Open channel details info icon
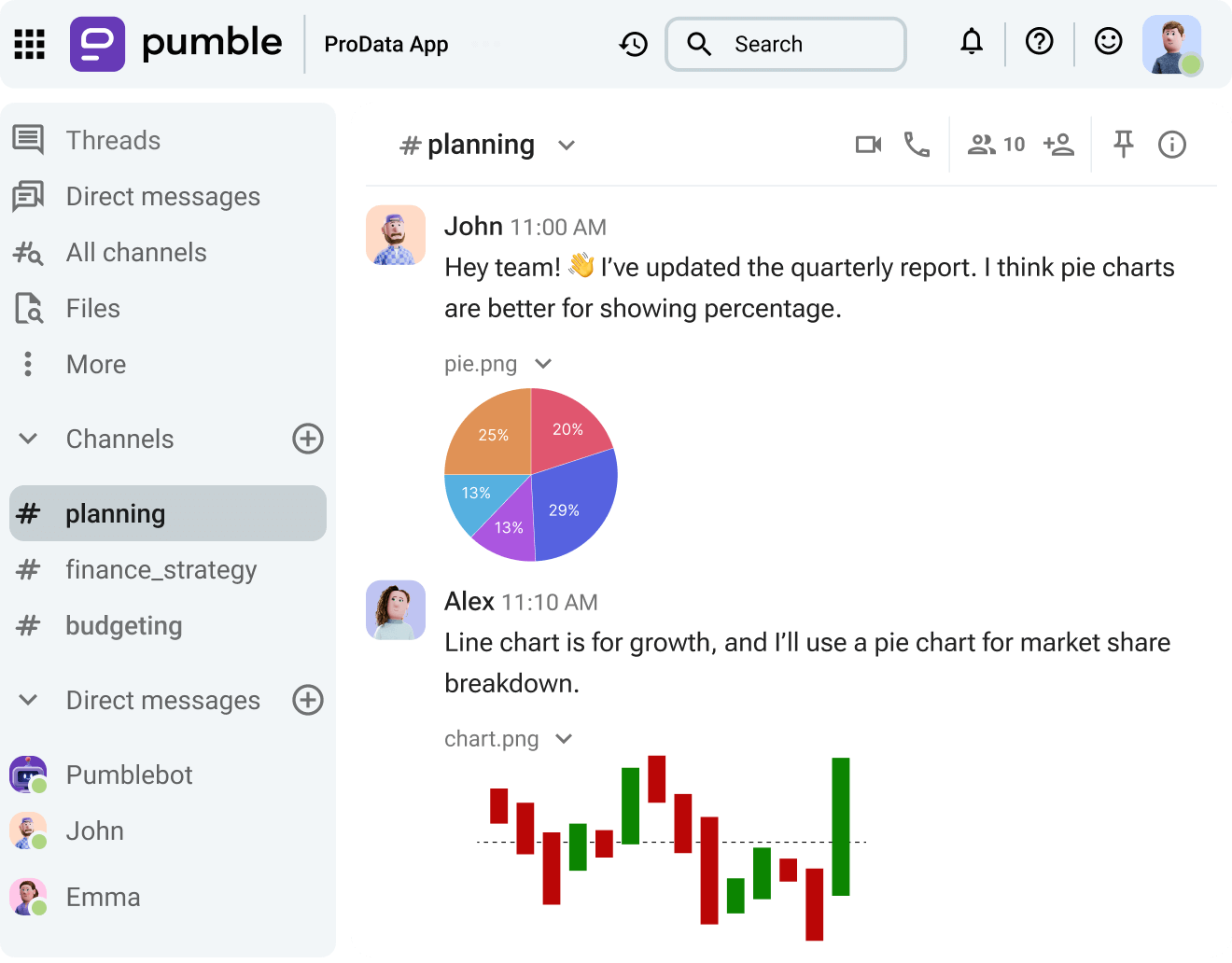This screenshot has width=1232, height=963. (1171, 145)
